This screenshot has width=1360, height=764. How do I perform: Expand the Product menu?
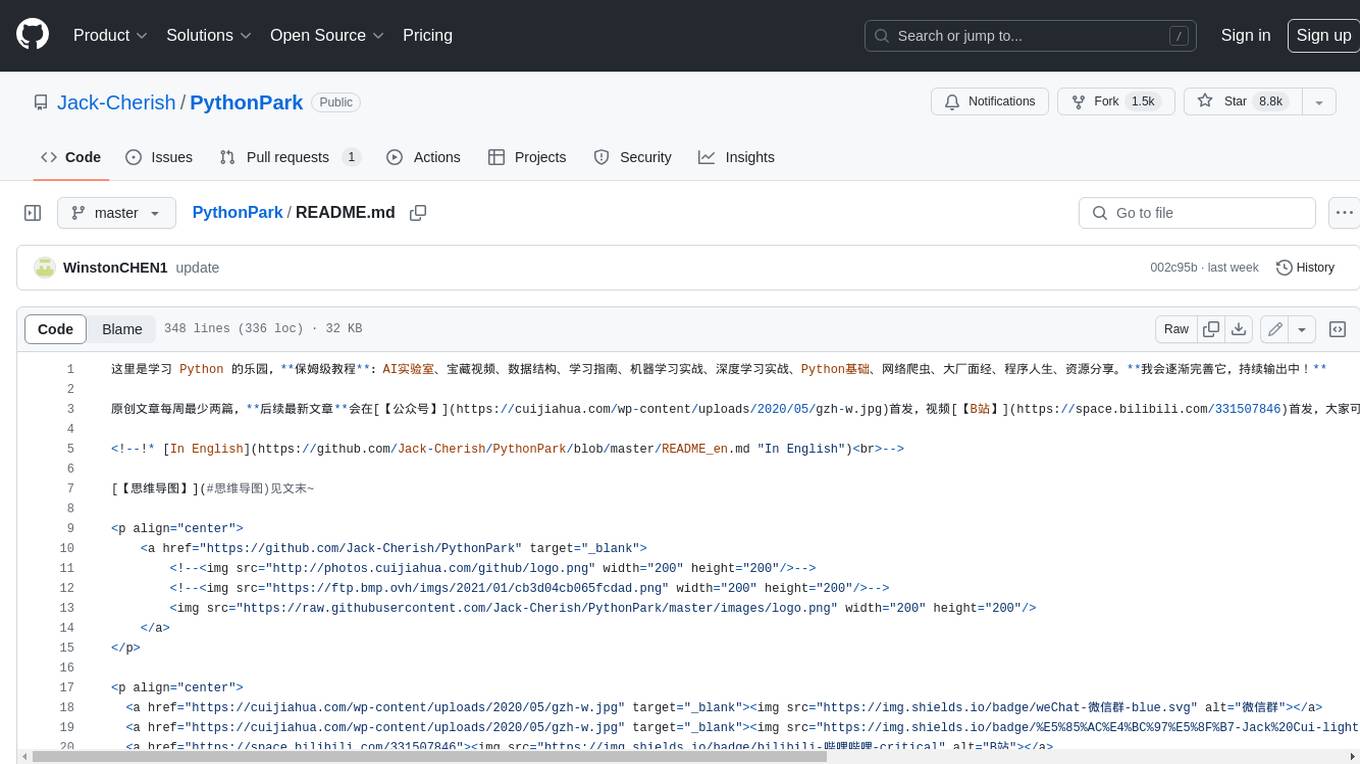110,35
